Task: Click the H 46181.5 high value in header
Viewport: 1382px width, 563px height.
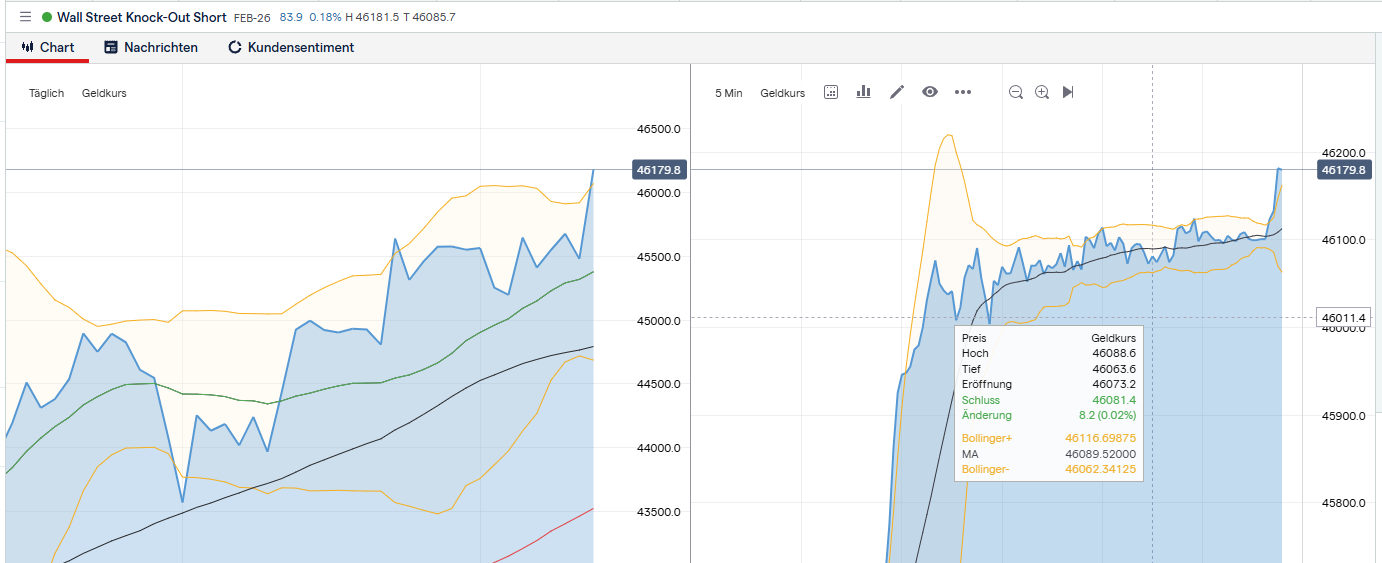Action: [371, 18]
